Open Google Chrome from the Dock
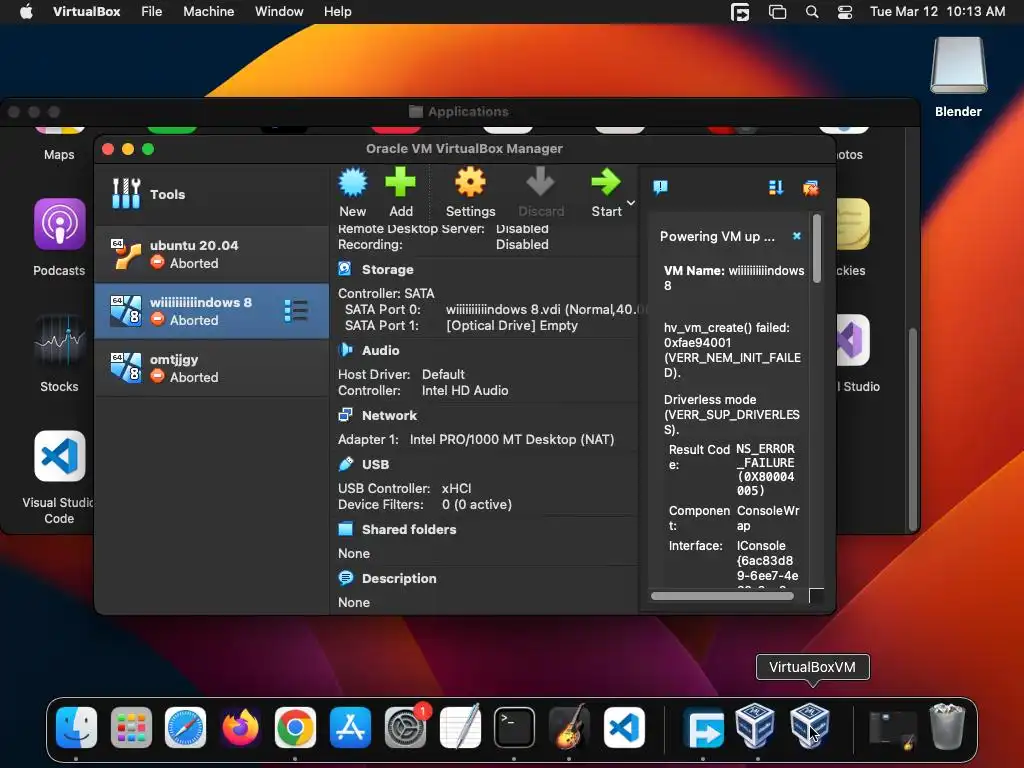The image size is (1024, 768). (295, 727)
